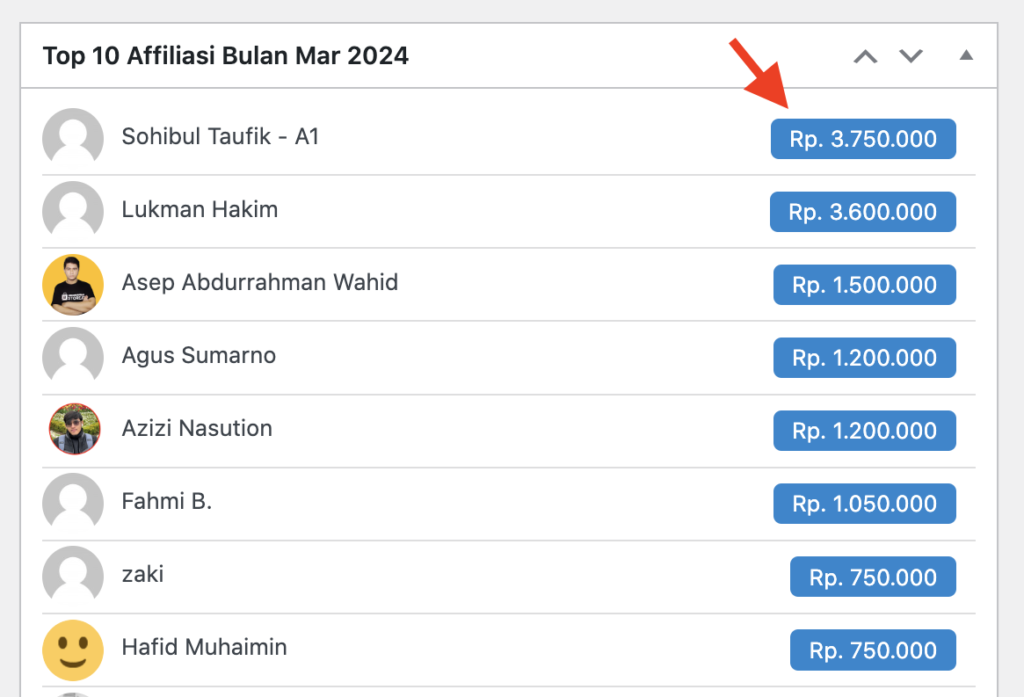Click the name Azizi Nasution
1024x697 pixels.
(x=197, y=429)
